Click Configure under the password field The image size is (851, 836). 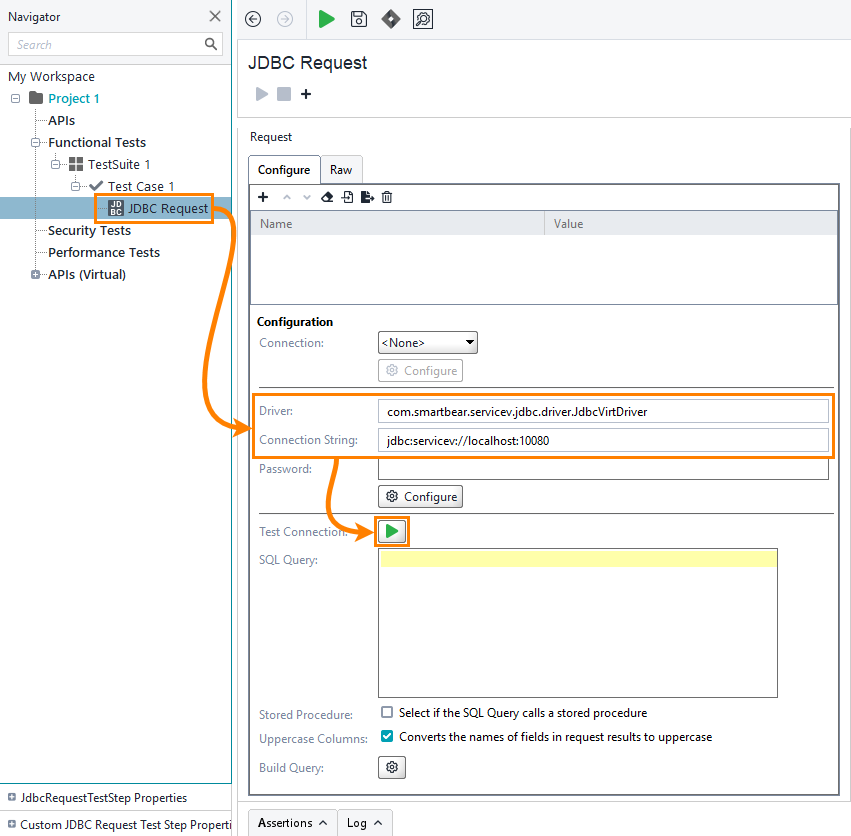420,496
